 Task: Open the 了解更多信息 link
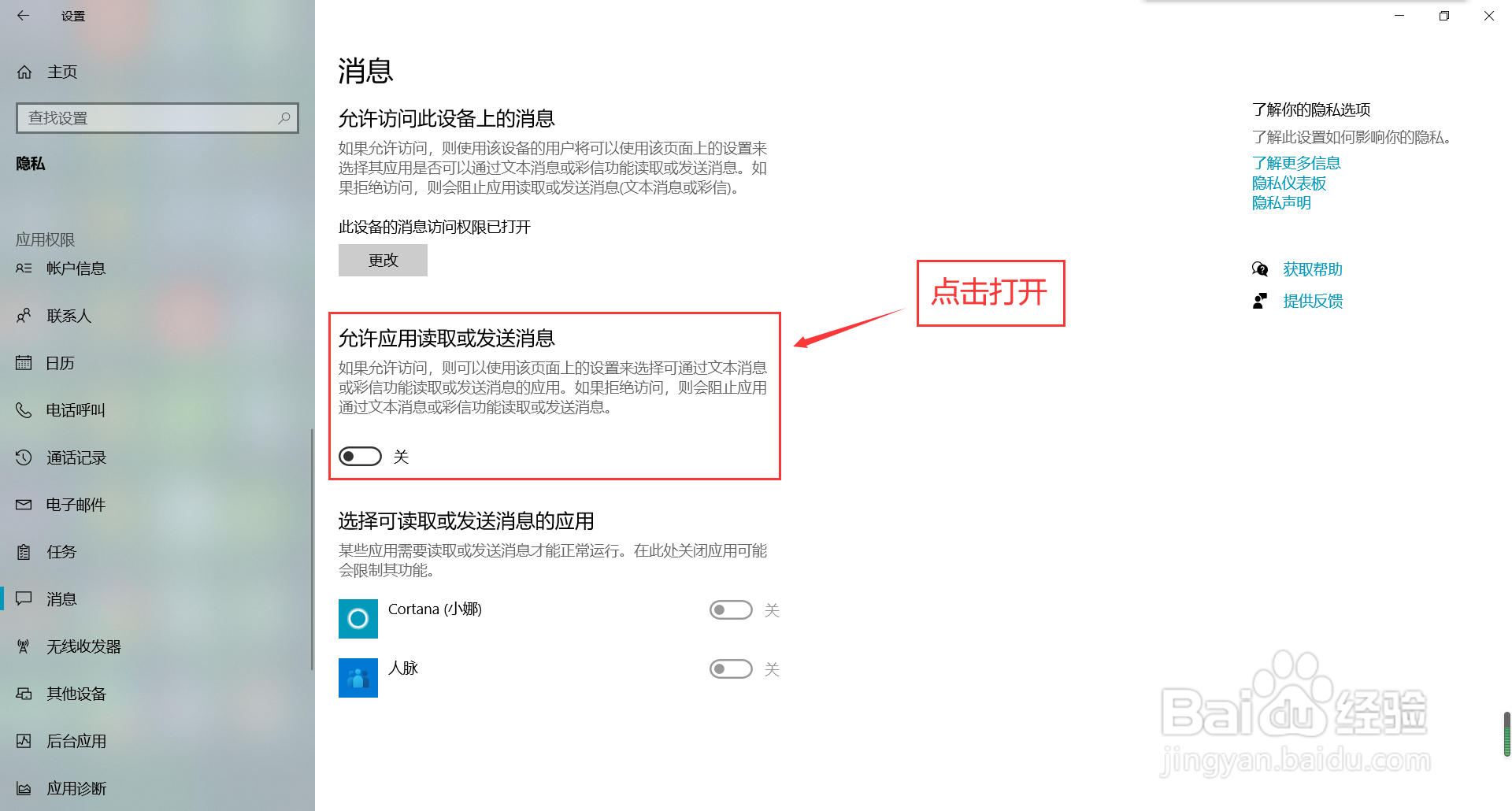[x=1296, y=163]
